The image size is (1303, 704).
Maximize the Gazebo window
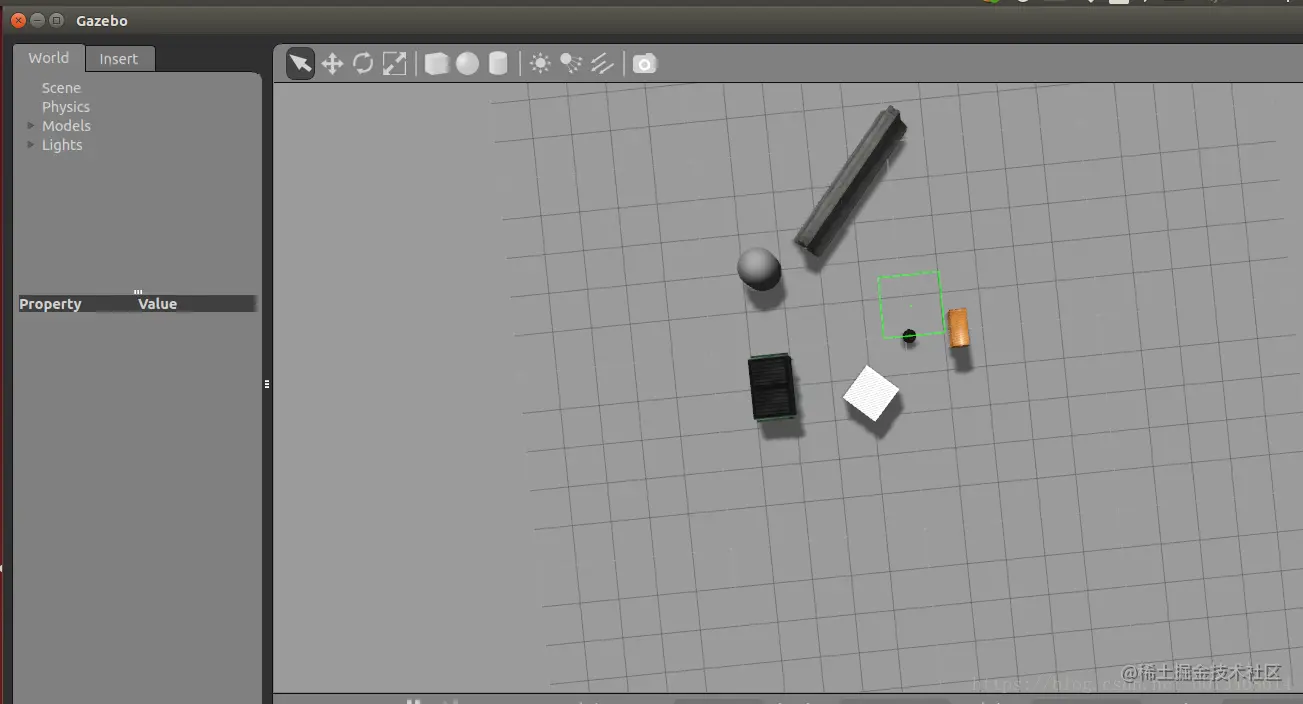56,20
